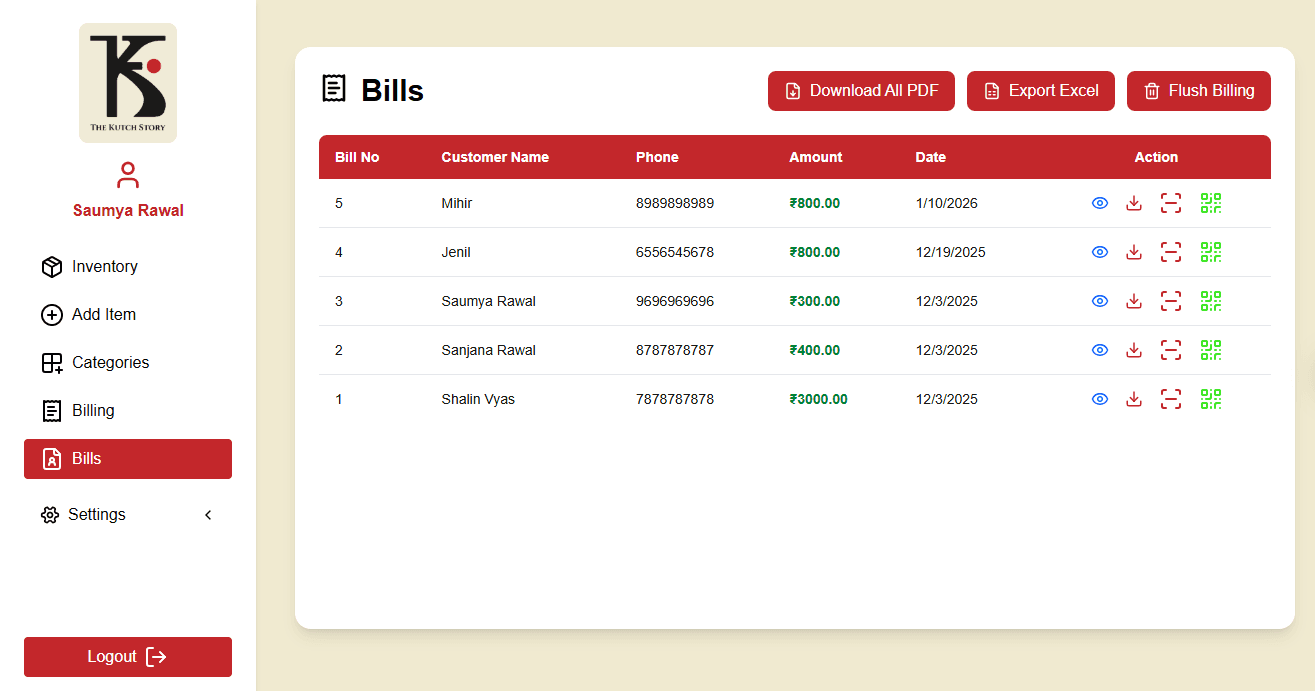Open Settings in sidebar
1315x691 pixels.
click(x=128, y=515)
